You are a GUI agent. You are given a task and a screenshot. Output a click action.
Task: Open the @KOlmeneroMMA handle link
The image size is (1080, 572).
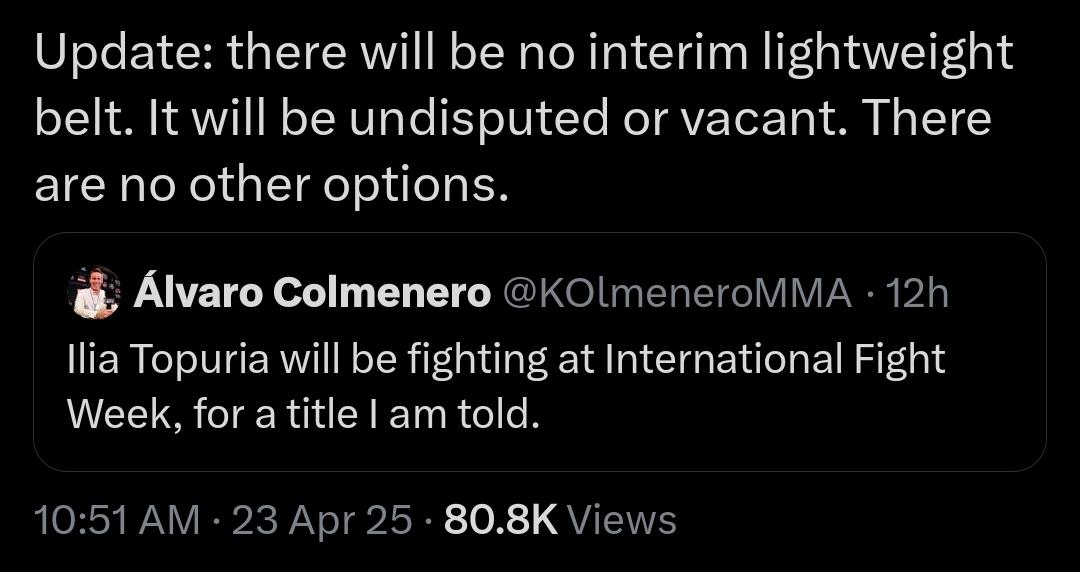click(675, 293)
